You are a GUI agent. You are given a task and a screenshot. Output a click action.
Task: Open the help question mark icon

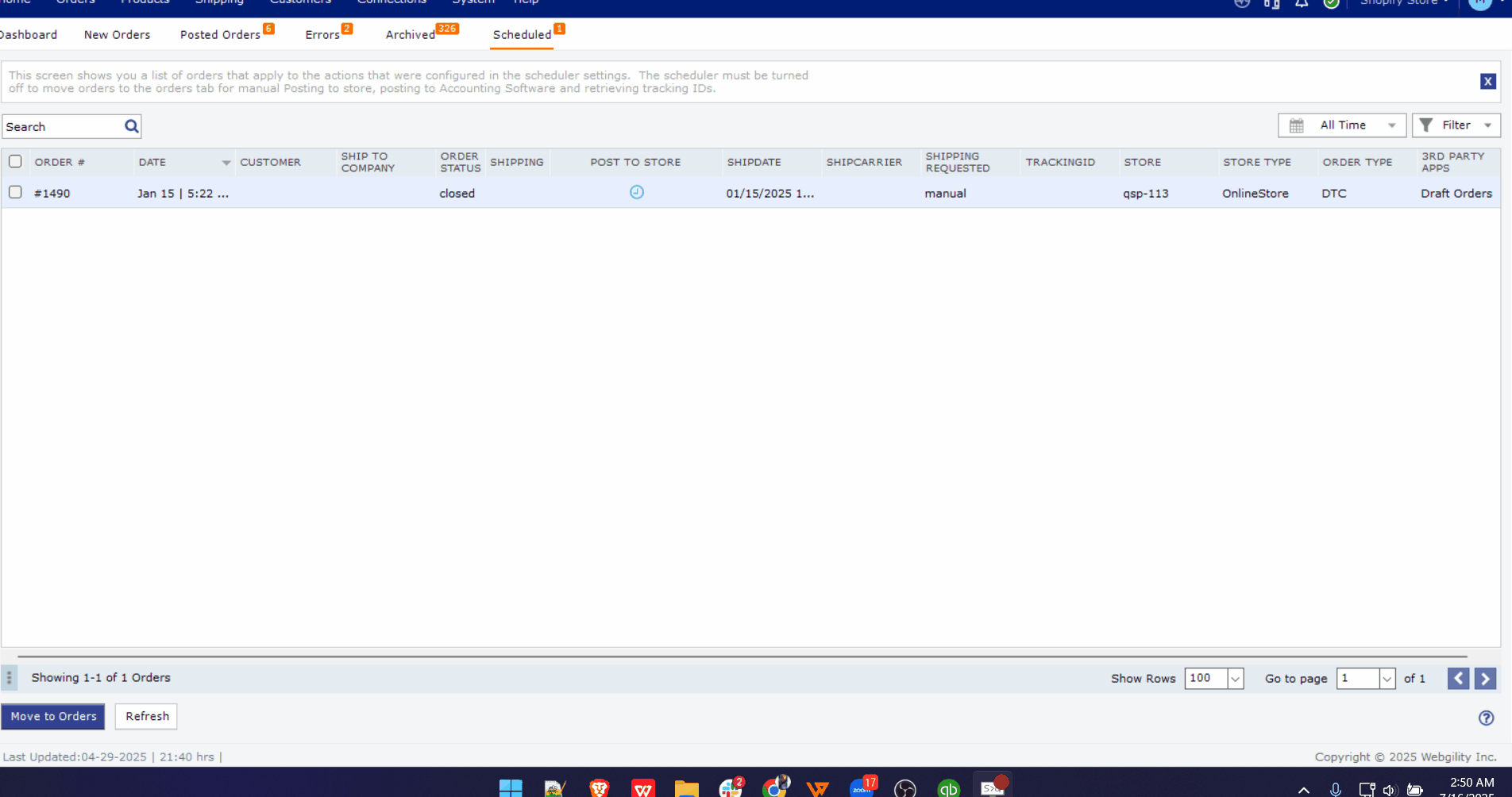[x=1486, y=718]
